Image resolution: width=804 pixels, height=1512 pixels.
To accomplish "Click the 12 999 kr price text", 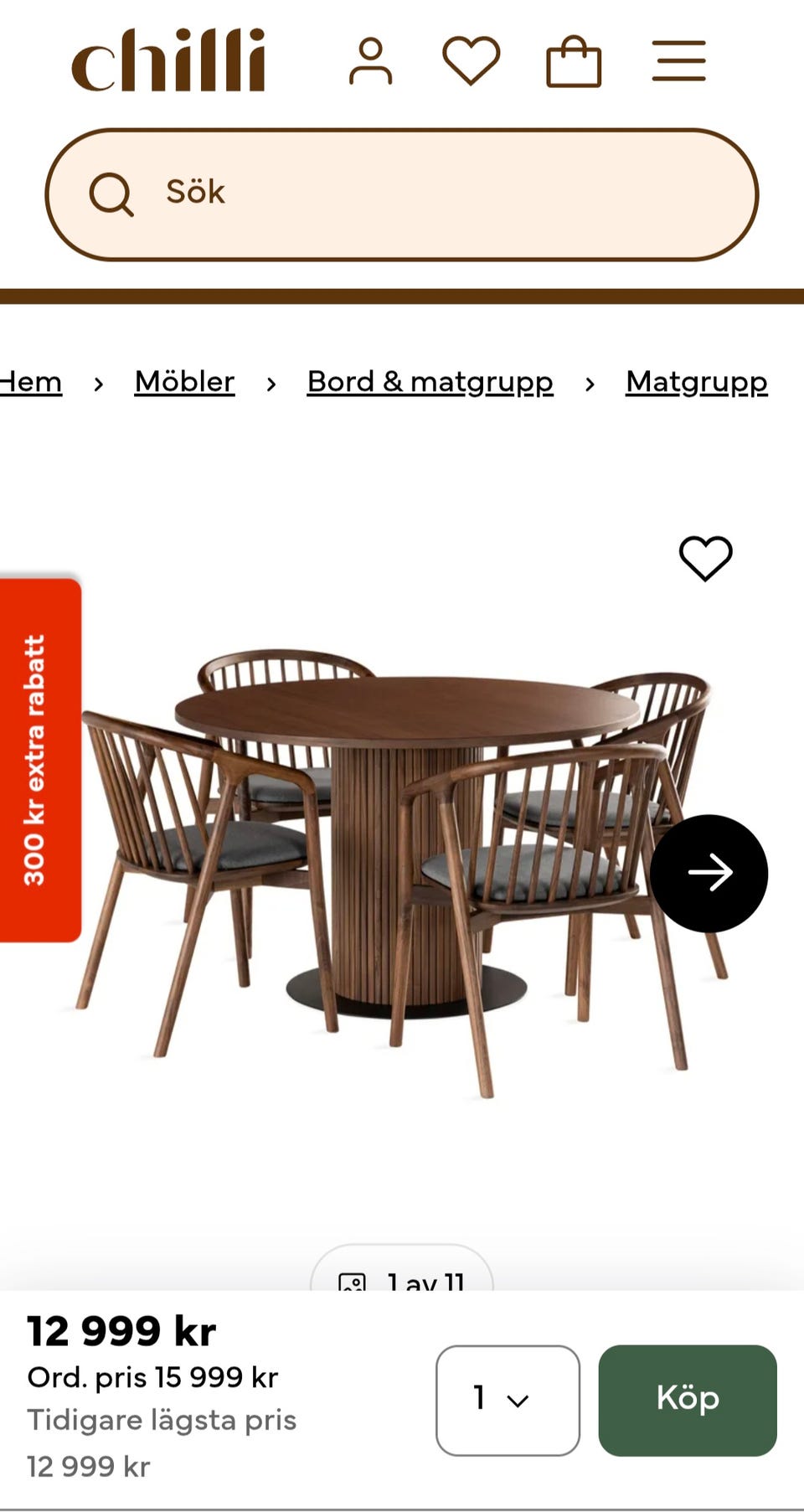I will 121,1330.
